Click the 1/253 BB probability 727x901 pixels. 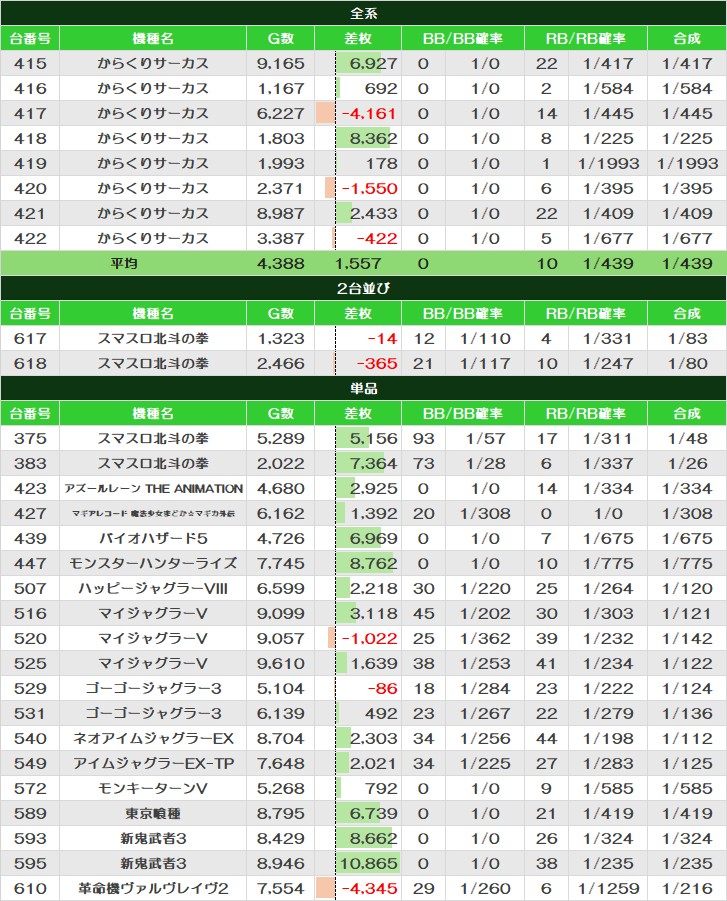coord(485,664)
